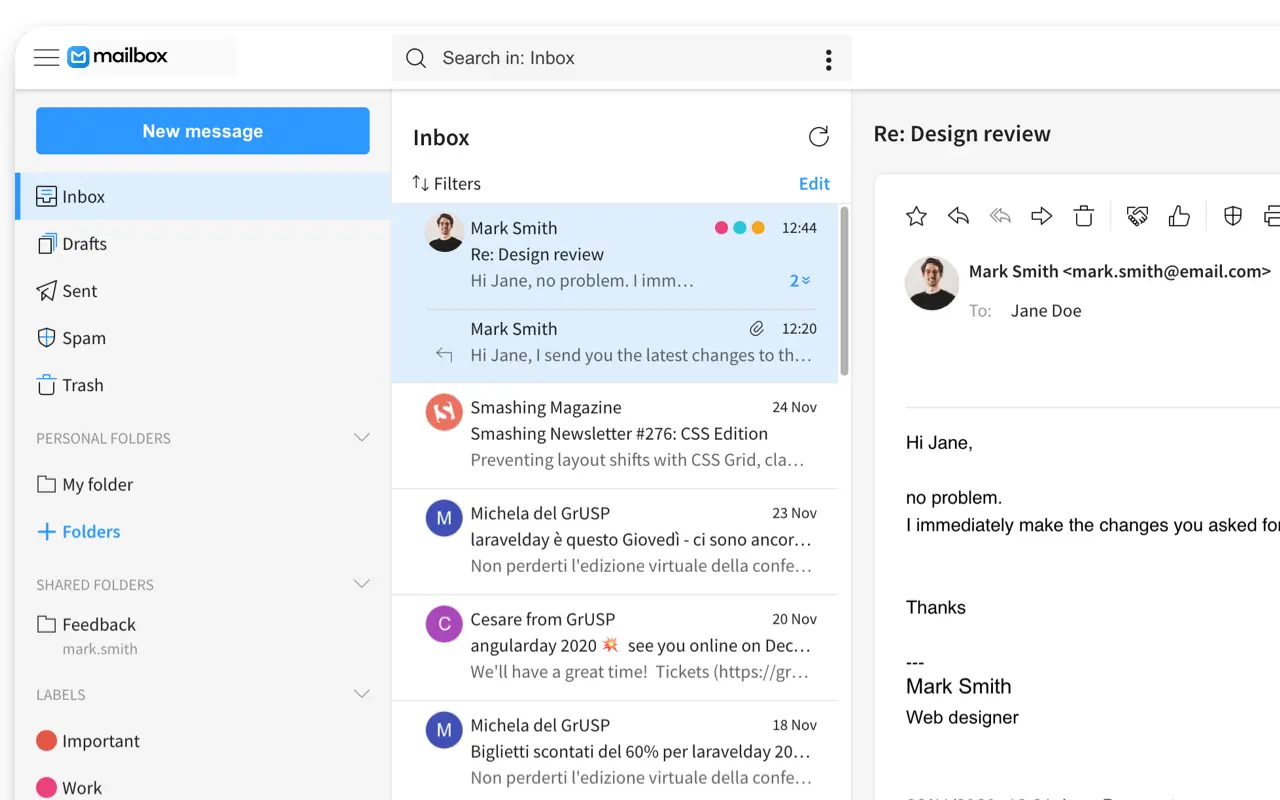Collapse the Personal Folders section
Screen dimensions: 1280x800
pyautogui.click(x=362, y=438)
